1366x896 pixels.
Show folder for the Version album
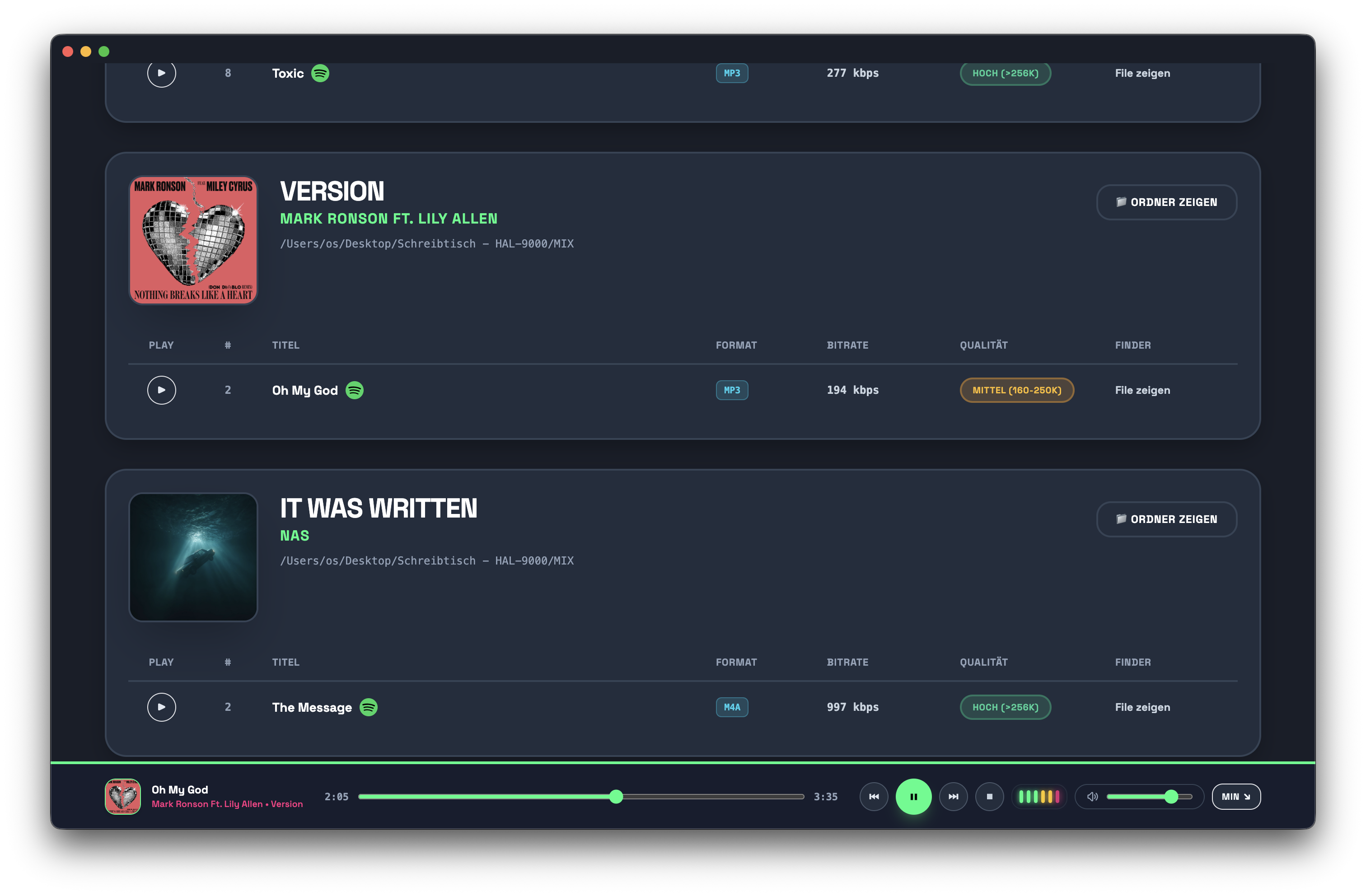(x=1167, y=202)
